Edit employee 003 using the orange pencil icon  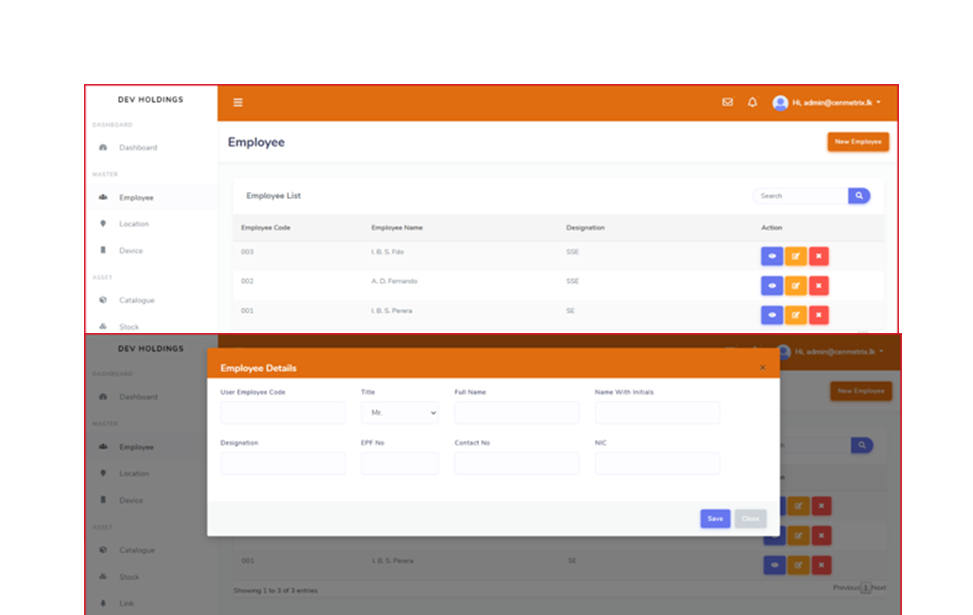(795, 256)
